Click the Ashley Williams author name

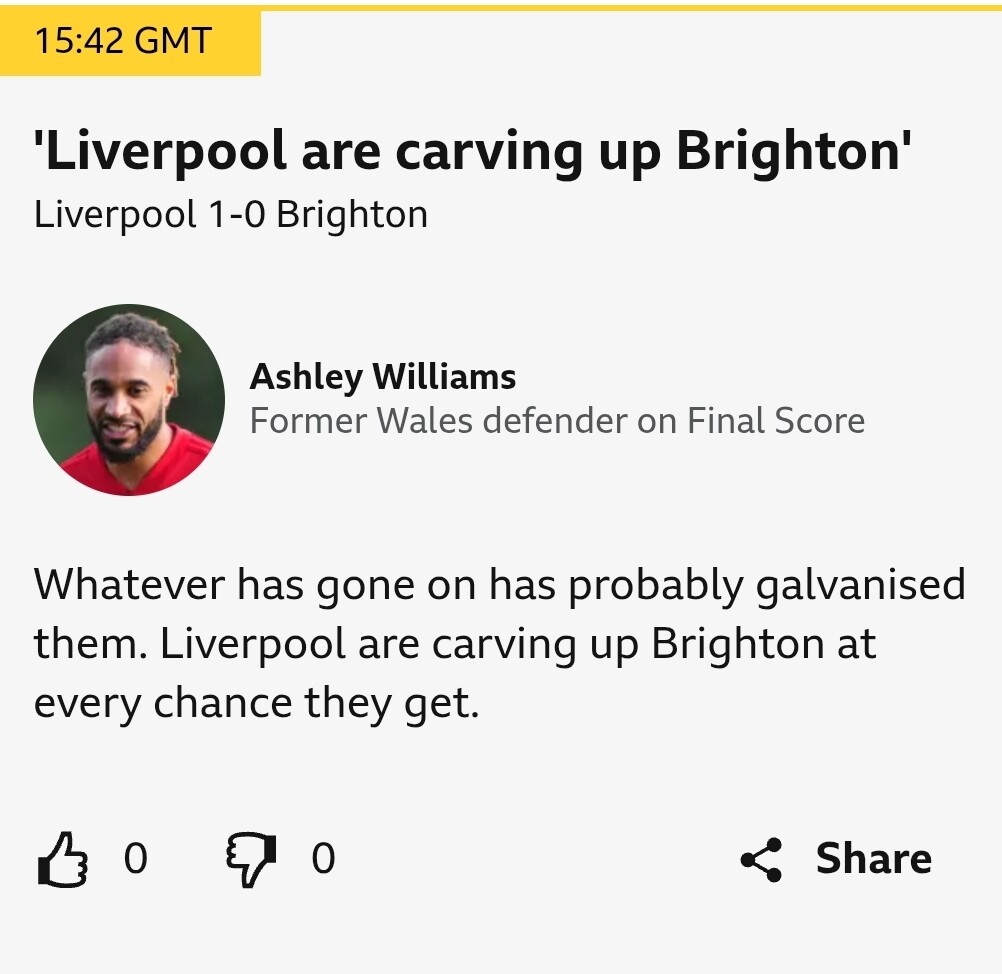(382, 377)
